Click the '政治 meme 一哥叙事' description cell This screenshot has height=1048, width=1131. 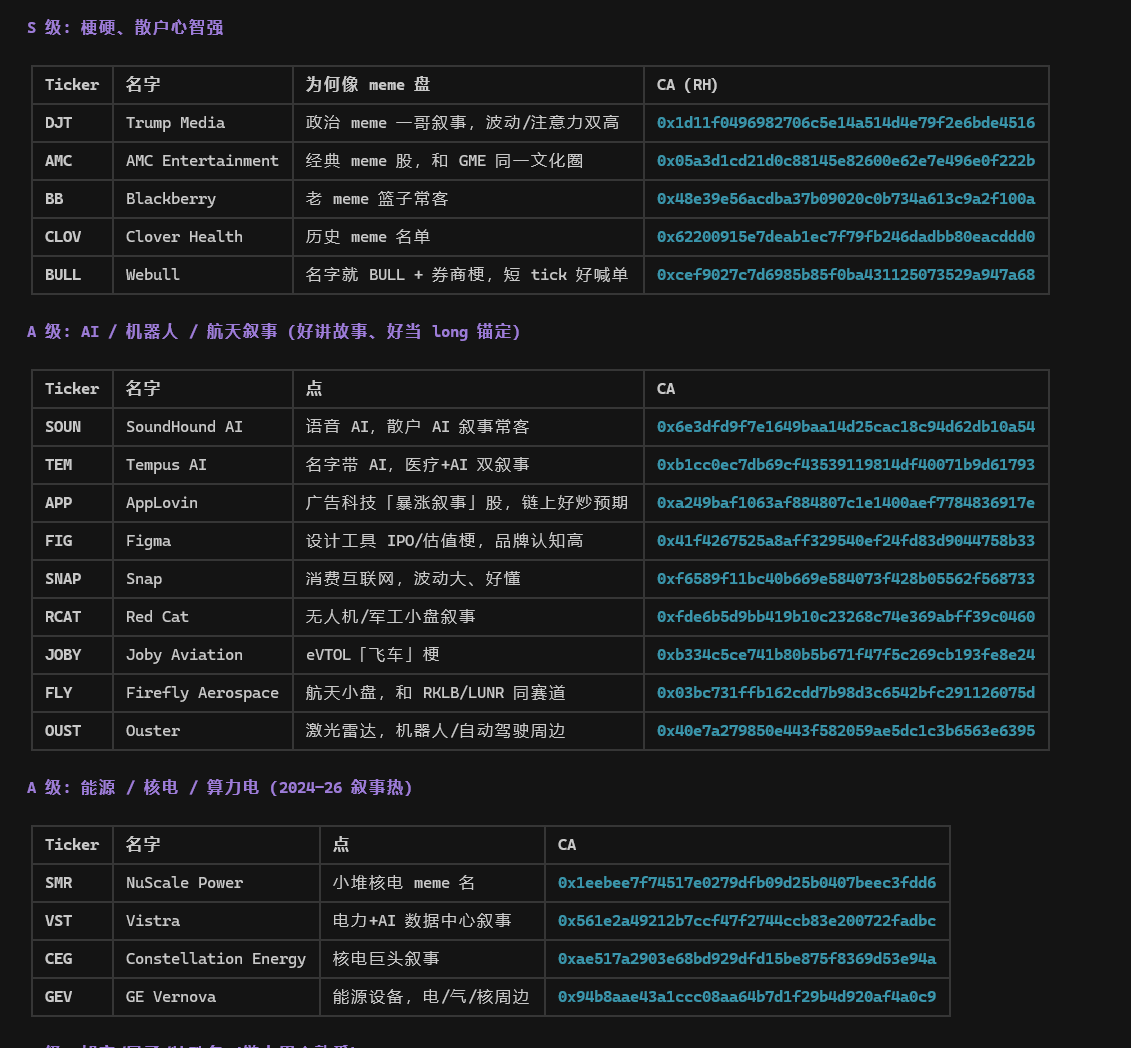pyautogui.click(x=468, y=123)
